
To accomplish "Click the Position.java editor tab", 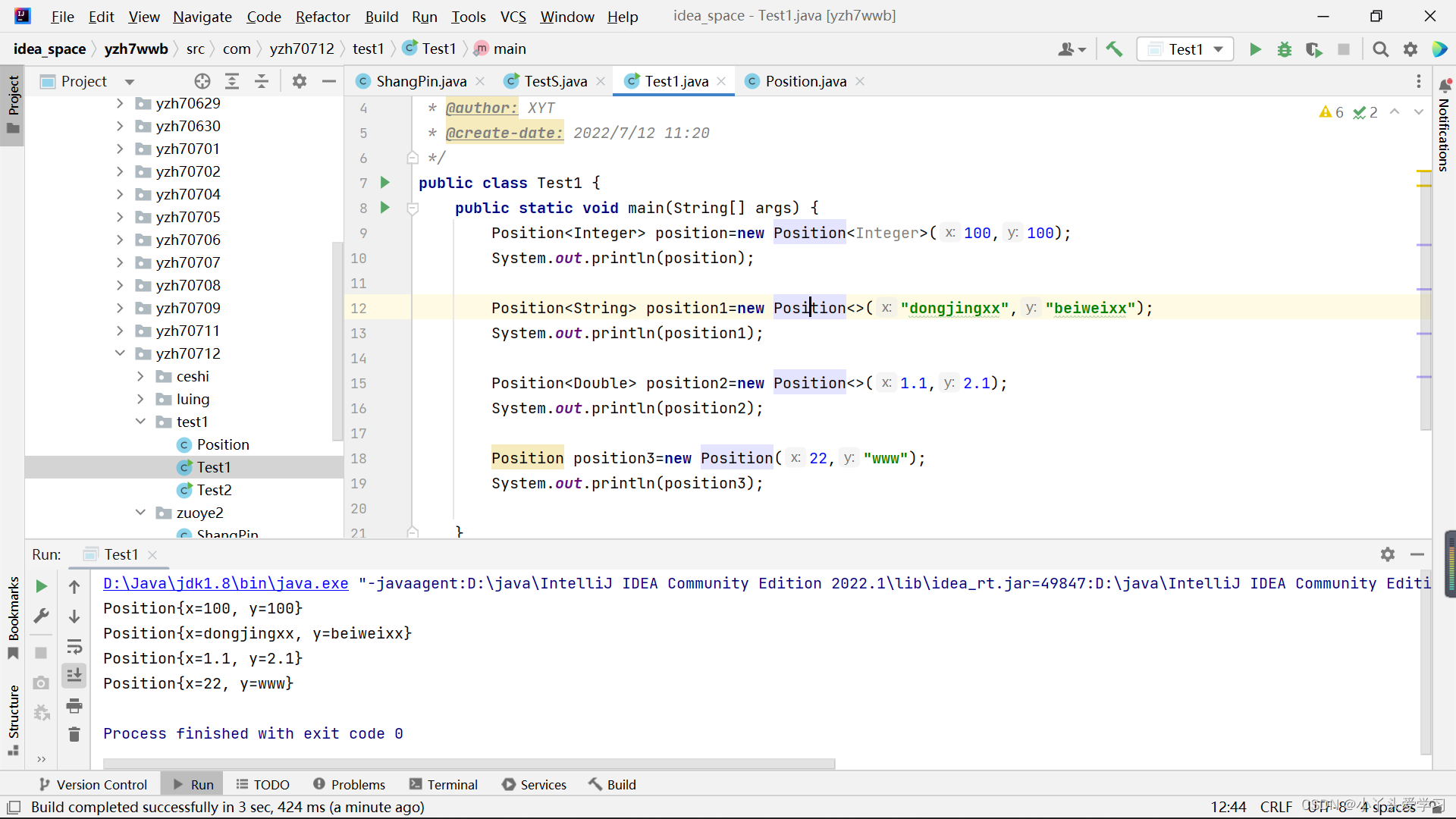I will coord(806,81).
